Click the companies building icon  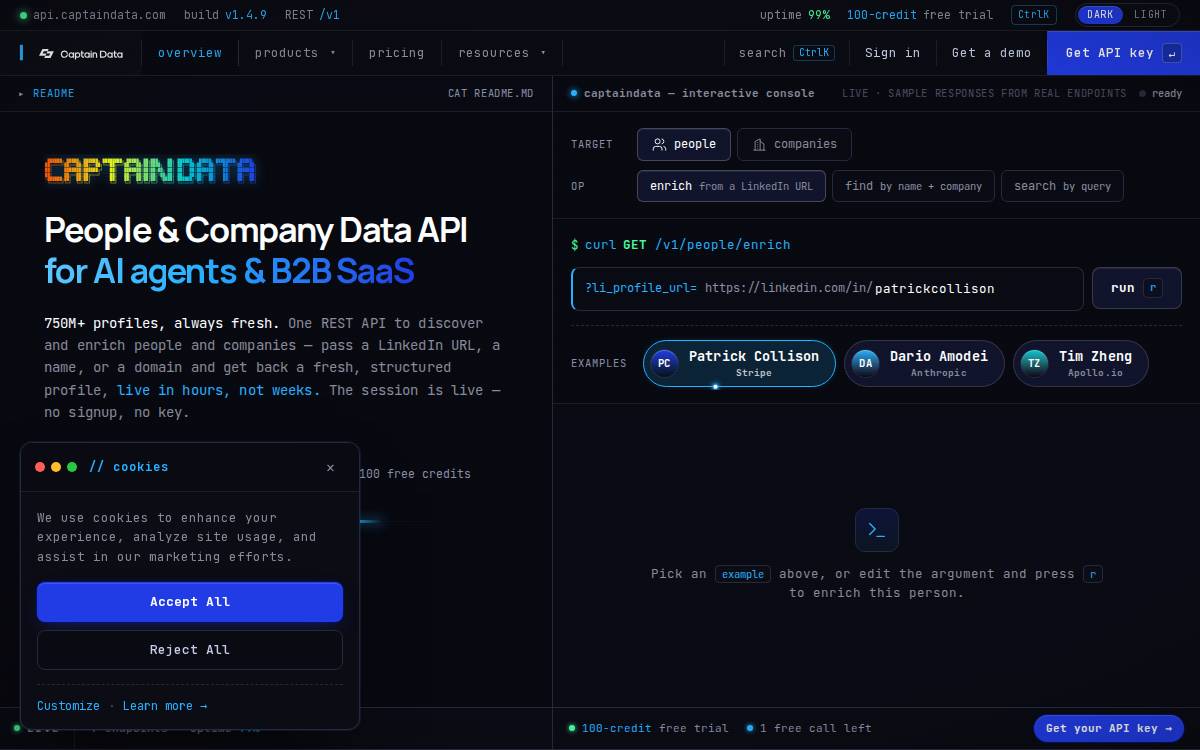(759, 144)
